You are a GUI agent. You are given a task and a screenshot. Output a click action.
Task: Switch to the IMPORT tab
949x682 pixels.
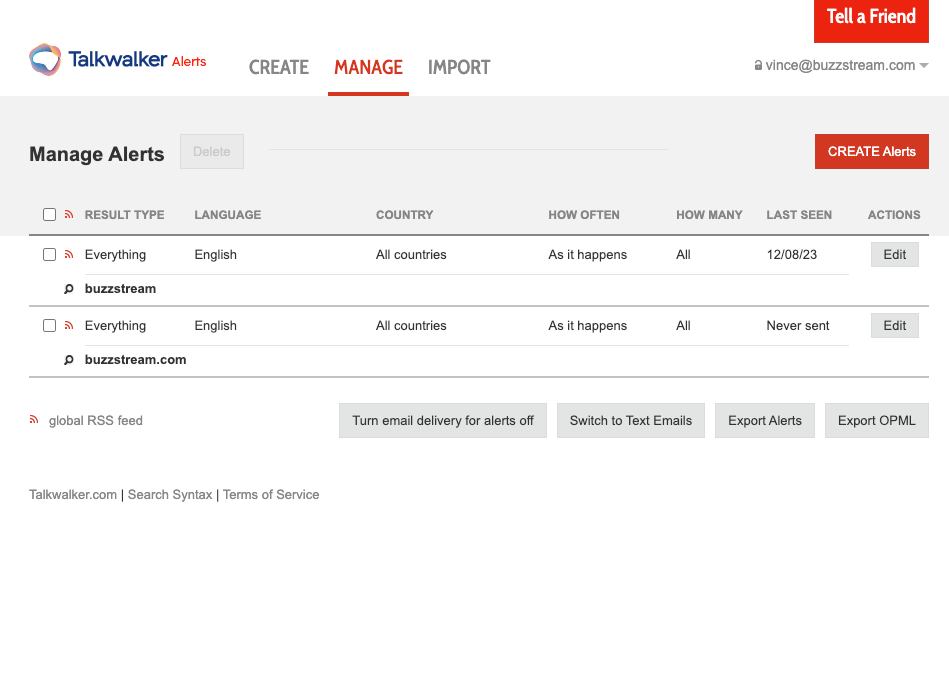click(459, 67)
